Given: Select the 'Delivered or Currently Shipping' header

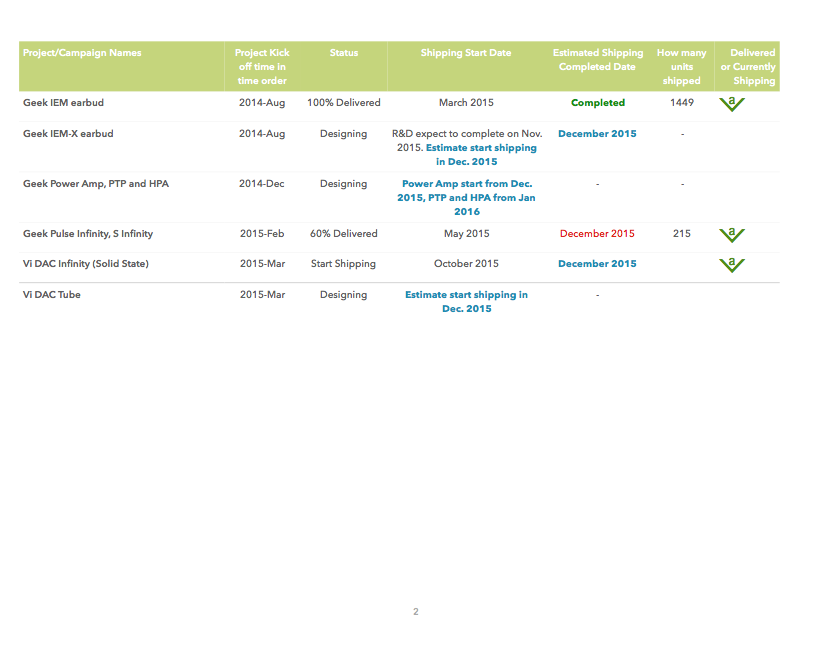Looking at the screenshot, I should coord(748,66).
